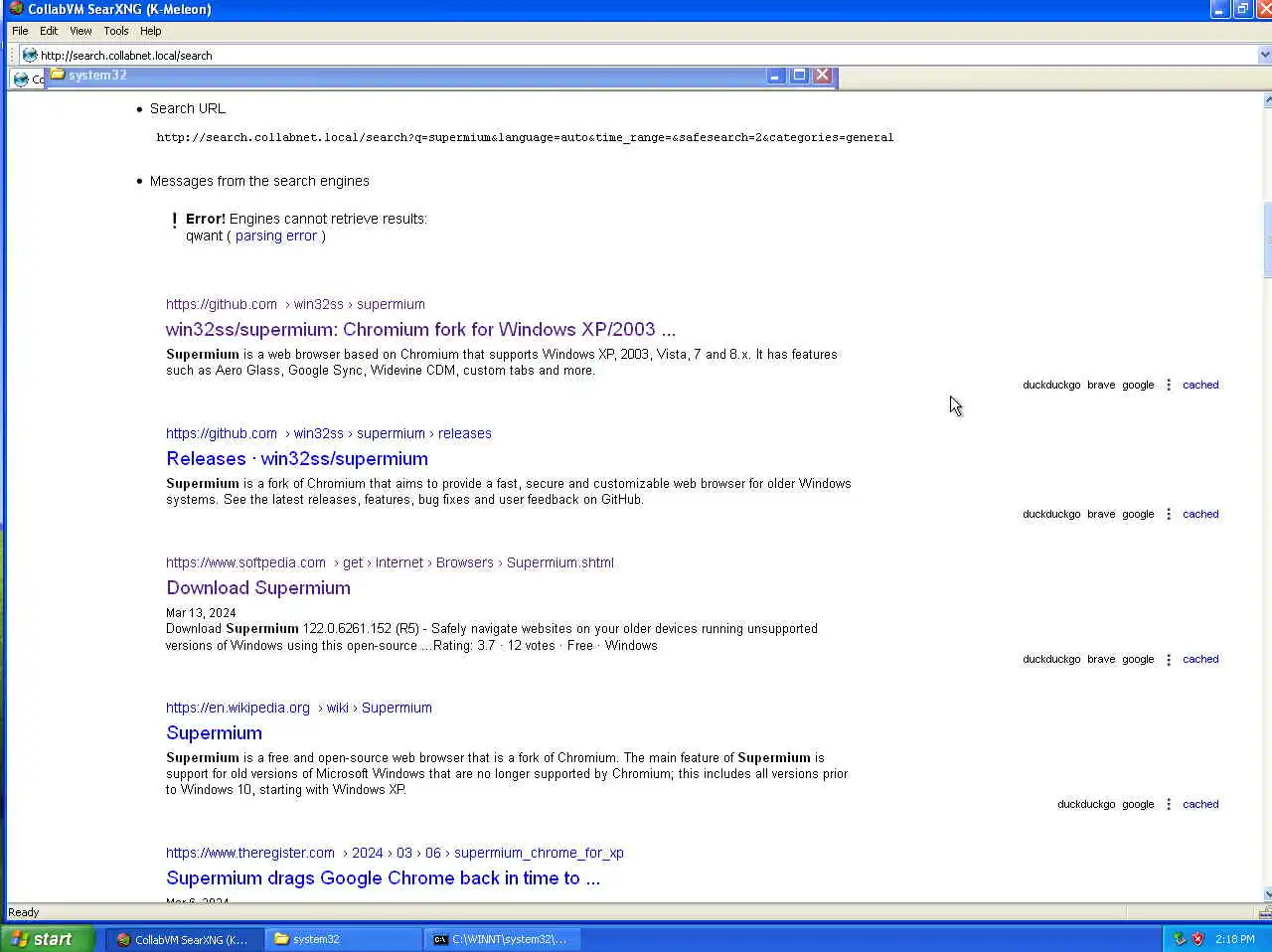Viewport: 1272px width, 952px height.
Task: Open the URL bar history dropdown arrow
Action: pos(1264,55)
